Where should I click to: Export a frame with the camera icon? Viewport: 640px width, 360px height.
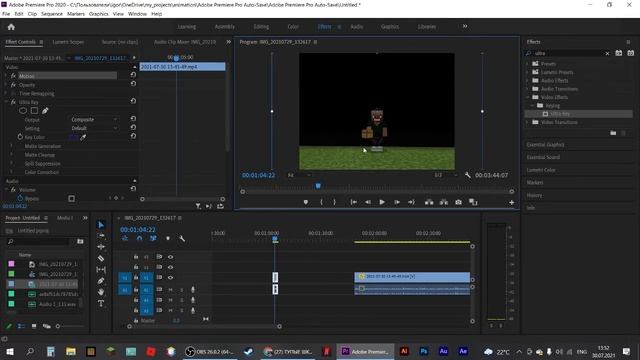(x=458, y=202)
